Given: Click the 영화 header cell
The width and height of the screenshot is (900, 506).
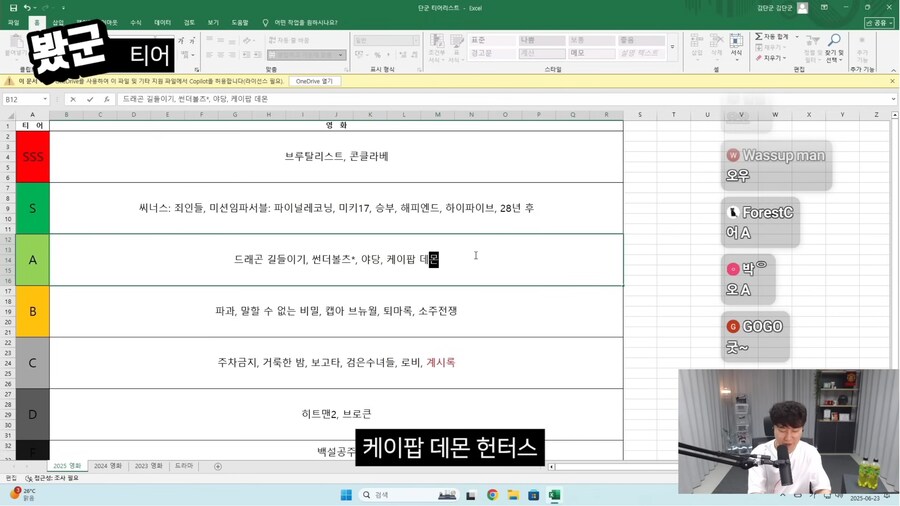Looking at the screenshot, I should [336, 125].
